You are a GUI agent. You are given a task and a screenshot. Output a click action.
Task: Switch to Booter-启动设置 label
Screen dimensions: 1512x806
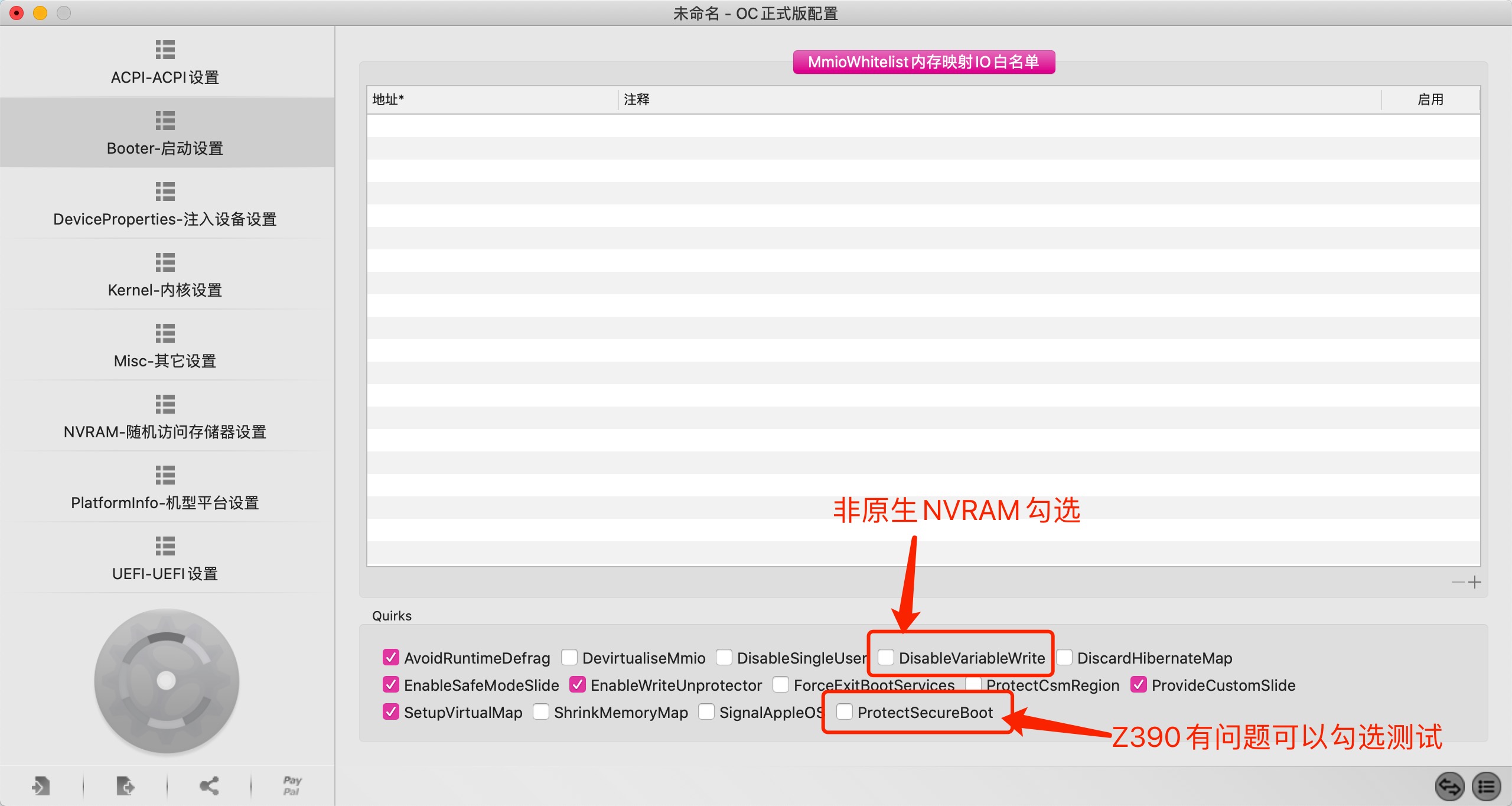pyautogui.click(x=165, y=148)
